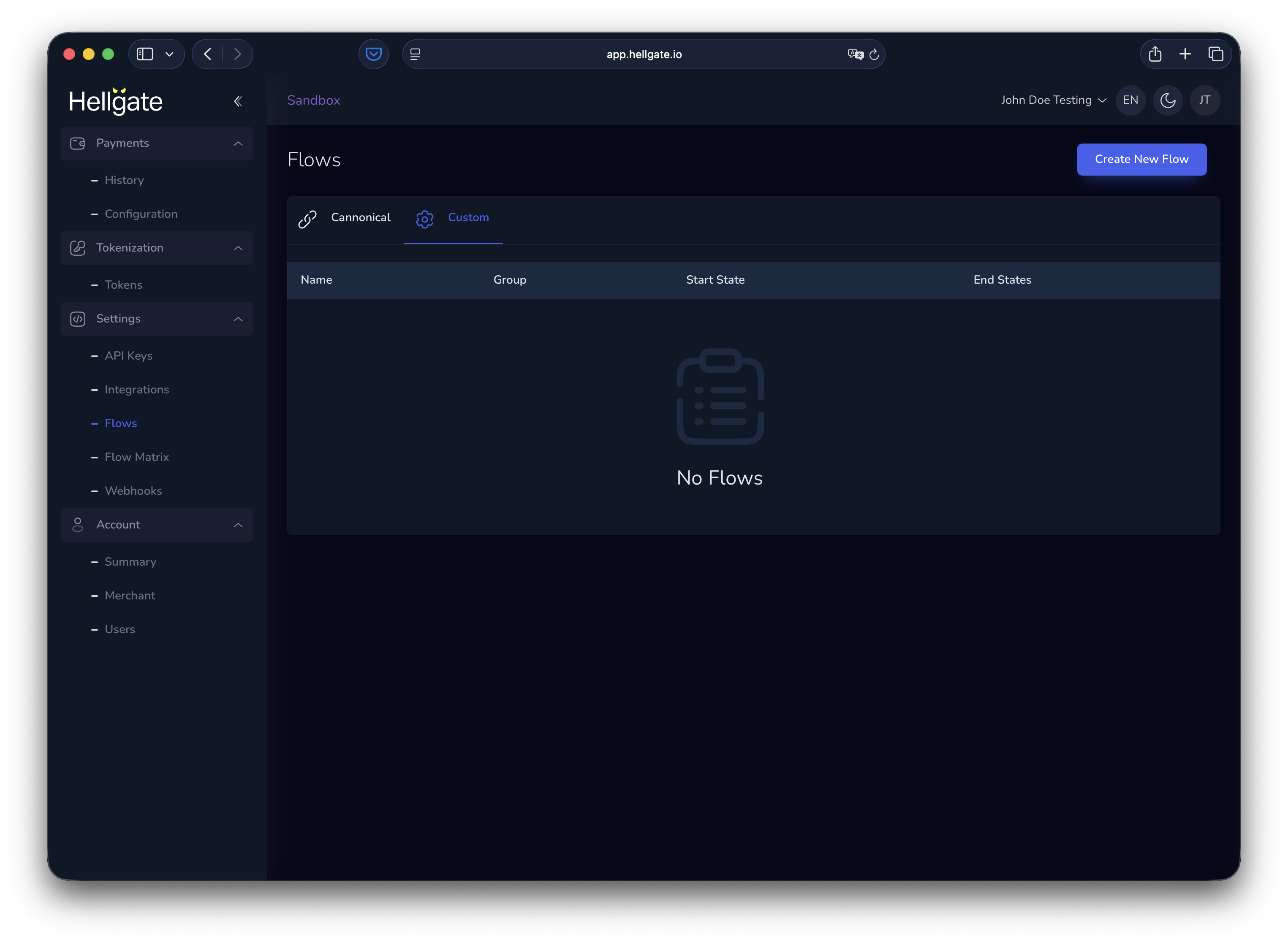Click the chain icon next to Cannonical
The width and height of the screenshot is (1288, 943).
click(x=308, y=219)
